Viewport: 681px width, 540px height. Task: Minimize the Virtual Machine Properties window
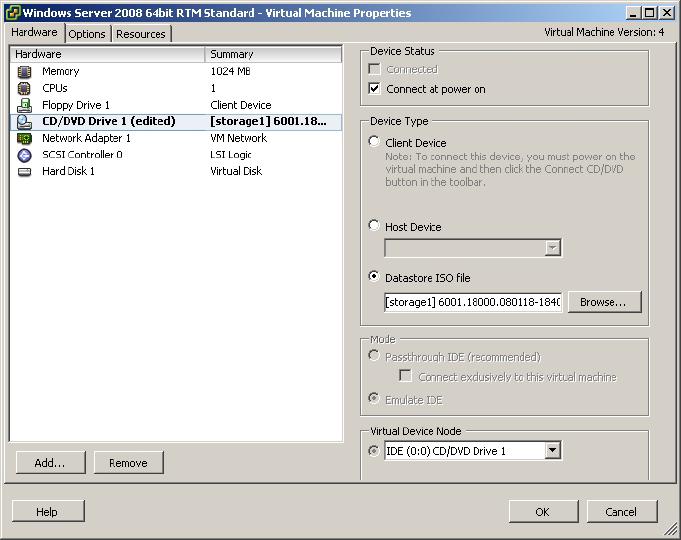coord(633,13)
